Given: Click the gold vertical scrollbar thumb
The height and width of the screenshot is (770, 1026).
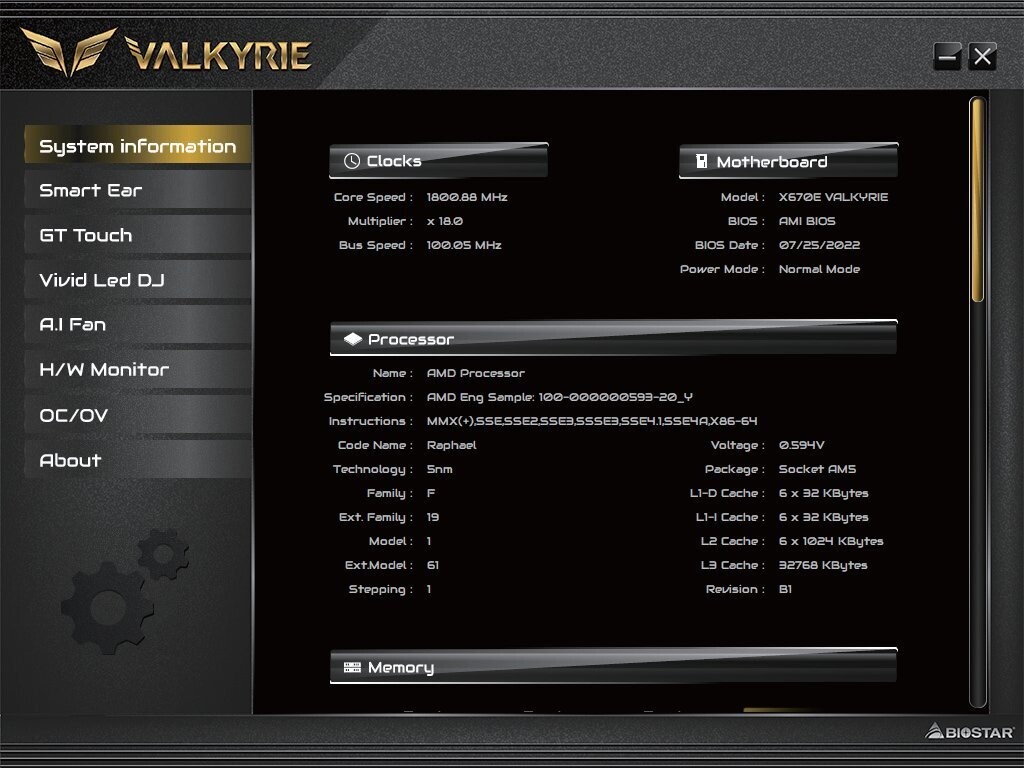Looking at the screenshot, I should [977, 198].
